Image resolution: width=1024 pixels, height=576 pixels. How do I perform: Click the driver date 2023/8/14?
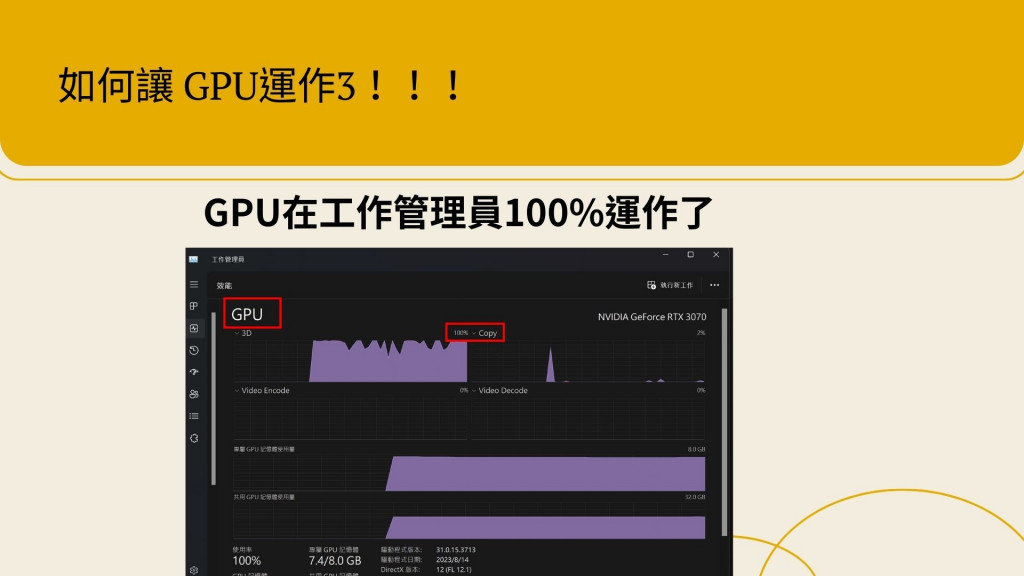tap(452, 560)
